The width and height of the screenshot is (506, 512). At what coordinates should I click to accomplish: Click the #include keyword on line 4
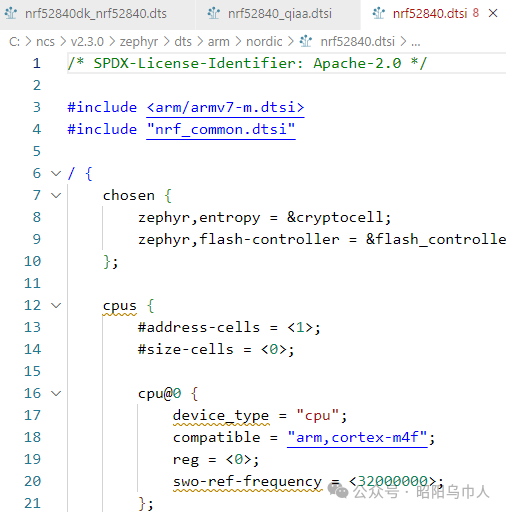click(102, 130)
